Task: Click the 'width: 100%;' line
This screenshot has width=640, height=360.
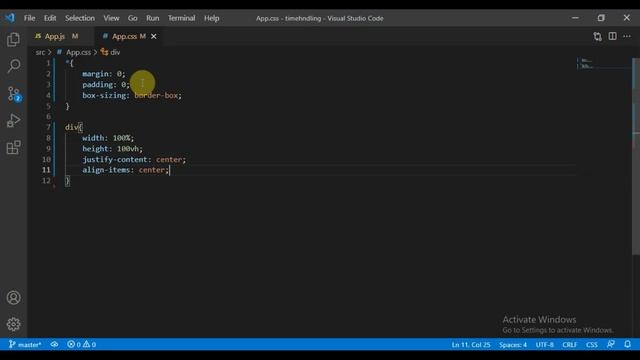Action: (108, 138)
